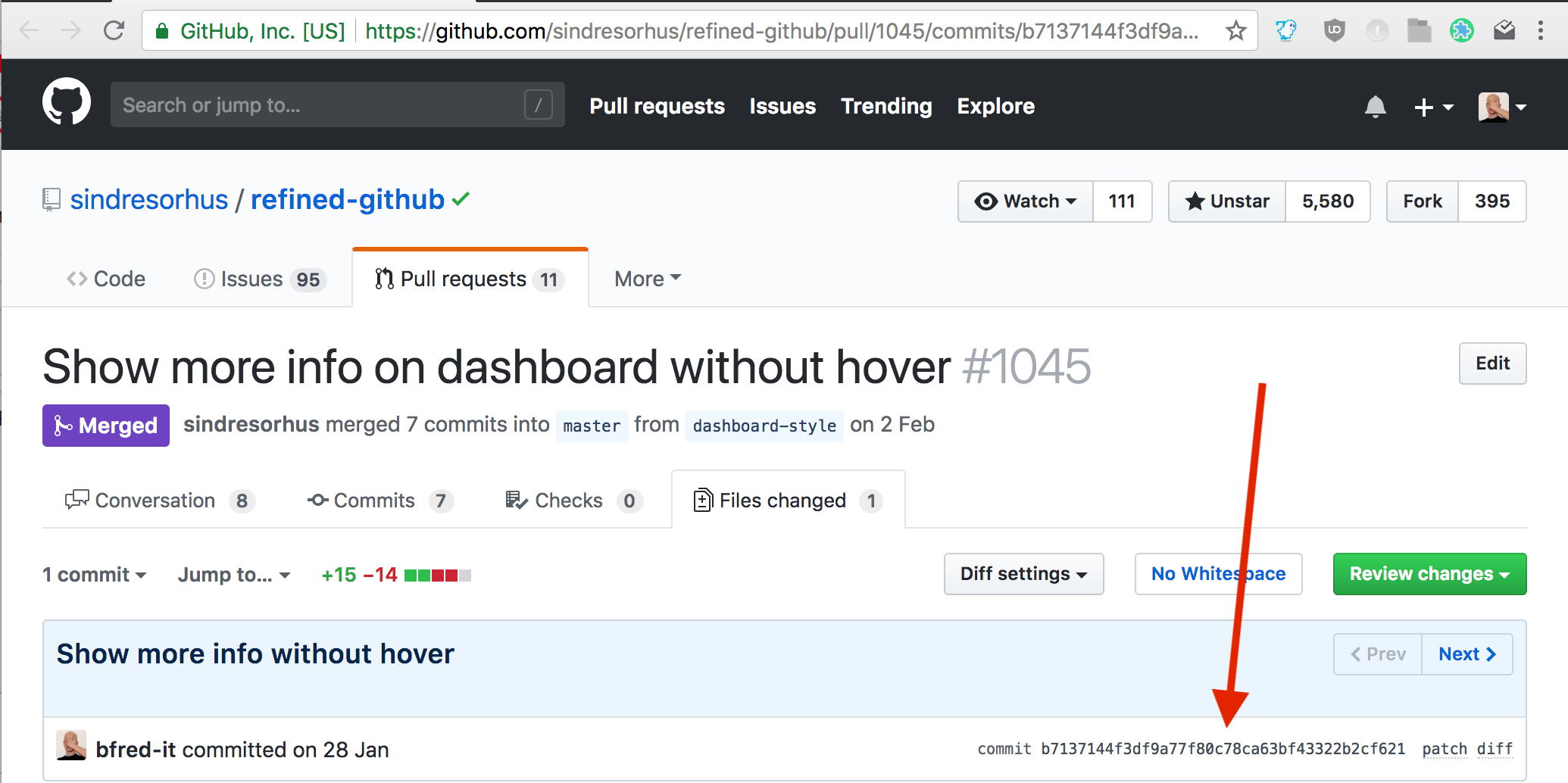Click the green build status checkmark
Screen dimensions: 1568x783
point(461,200)
